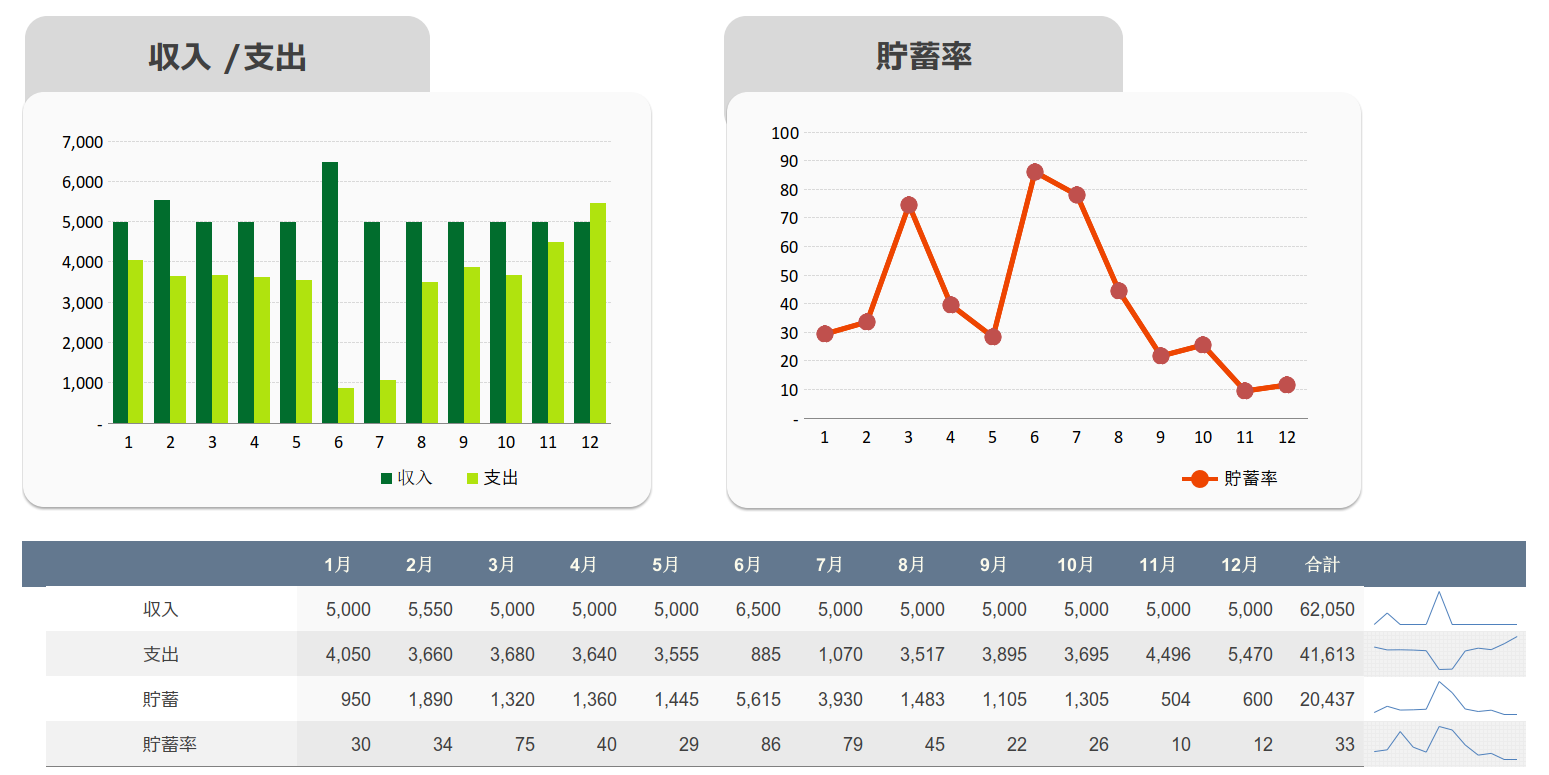Click the total income cell showing 62,050
1549x775 pixels.
point(1327,610)
